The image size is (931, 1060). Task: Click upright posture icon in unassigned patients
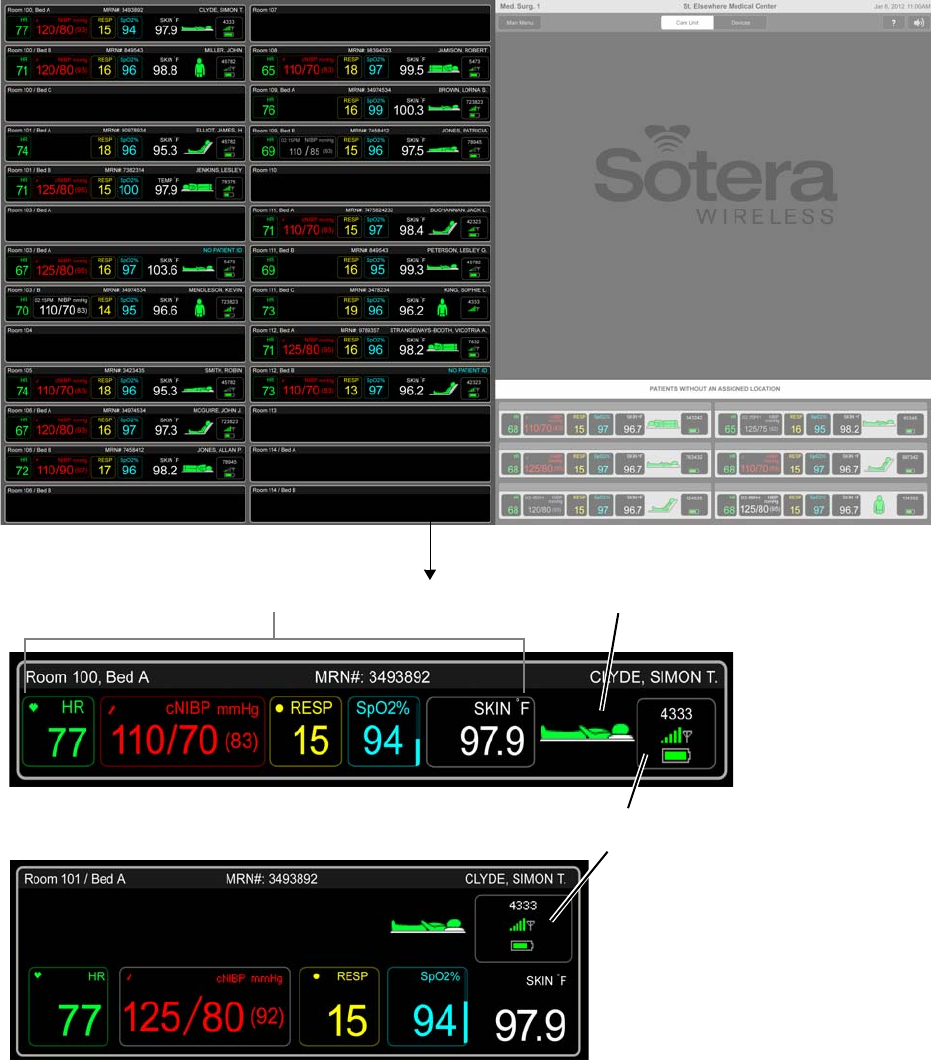(x=879, y=505)
